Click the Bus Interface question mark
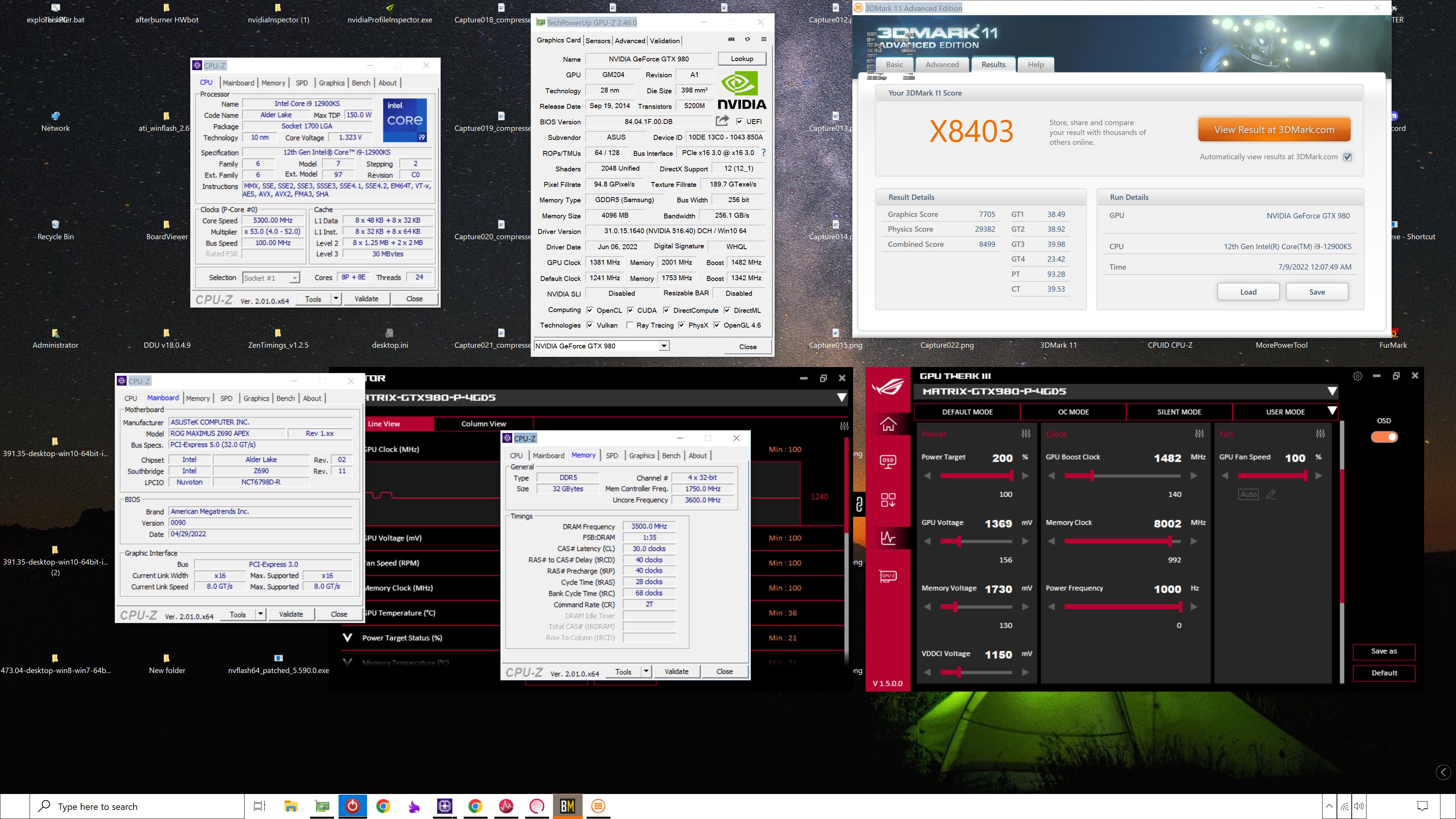1456x819 pixels. pyautogui.click(x=764, y=152)
